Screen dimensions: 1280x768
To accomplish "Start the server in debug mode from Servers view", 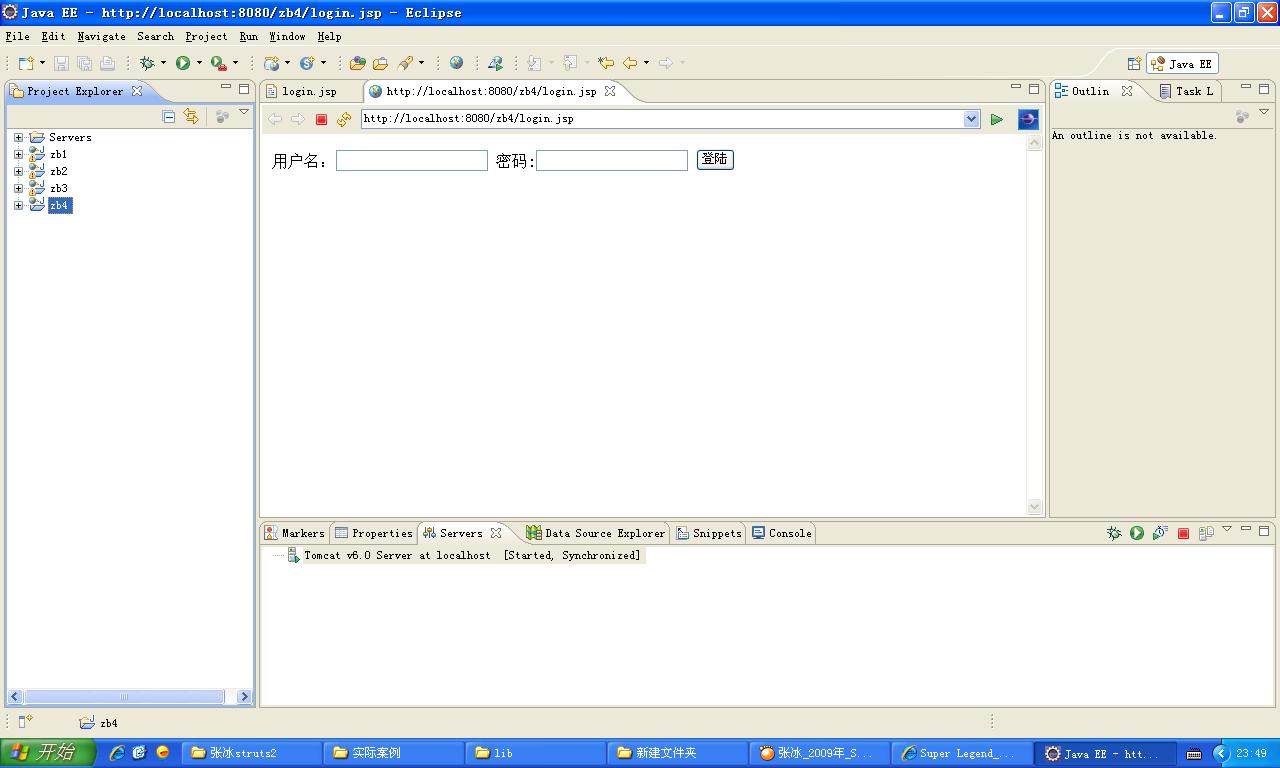I will [x=1114, y=533].
